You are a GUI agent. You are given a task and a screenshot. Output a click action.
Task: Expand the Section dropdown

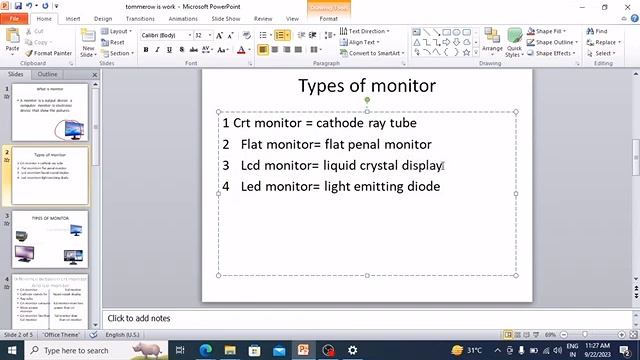[x=118, y=53]
